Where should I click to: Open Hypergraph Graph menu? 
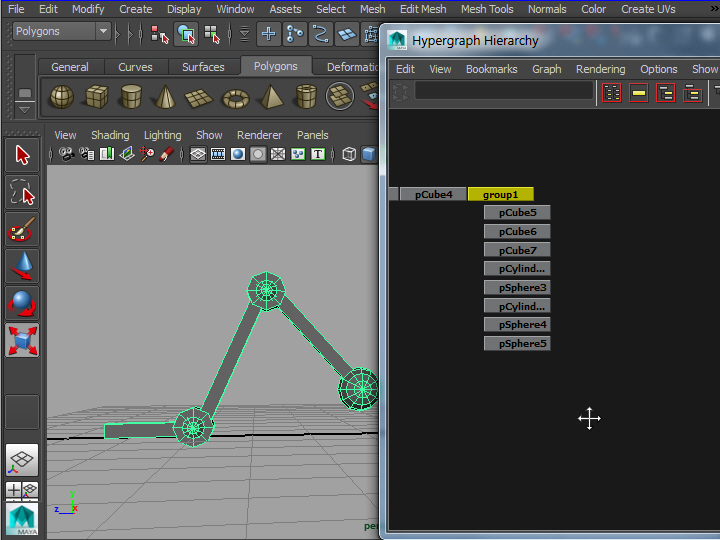click(546, 69)
